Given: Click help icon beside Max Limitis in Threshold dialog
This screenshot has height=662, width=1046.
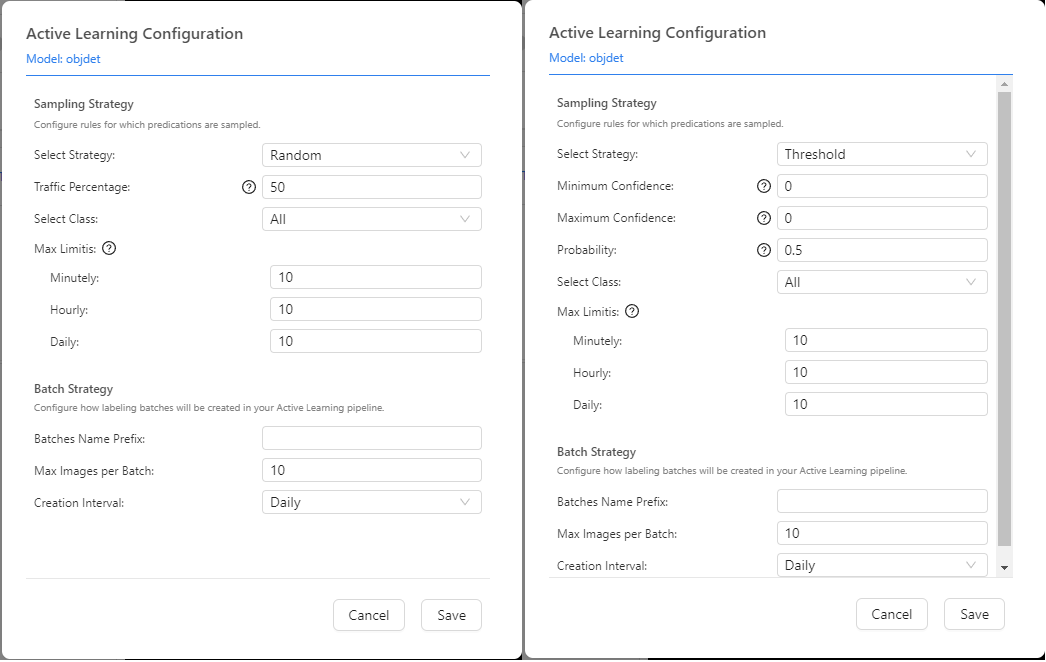Looking at the screenshot, I should coord(632,311).
